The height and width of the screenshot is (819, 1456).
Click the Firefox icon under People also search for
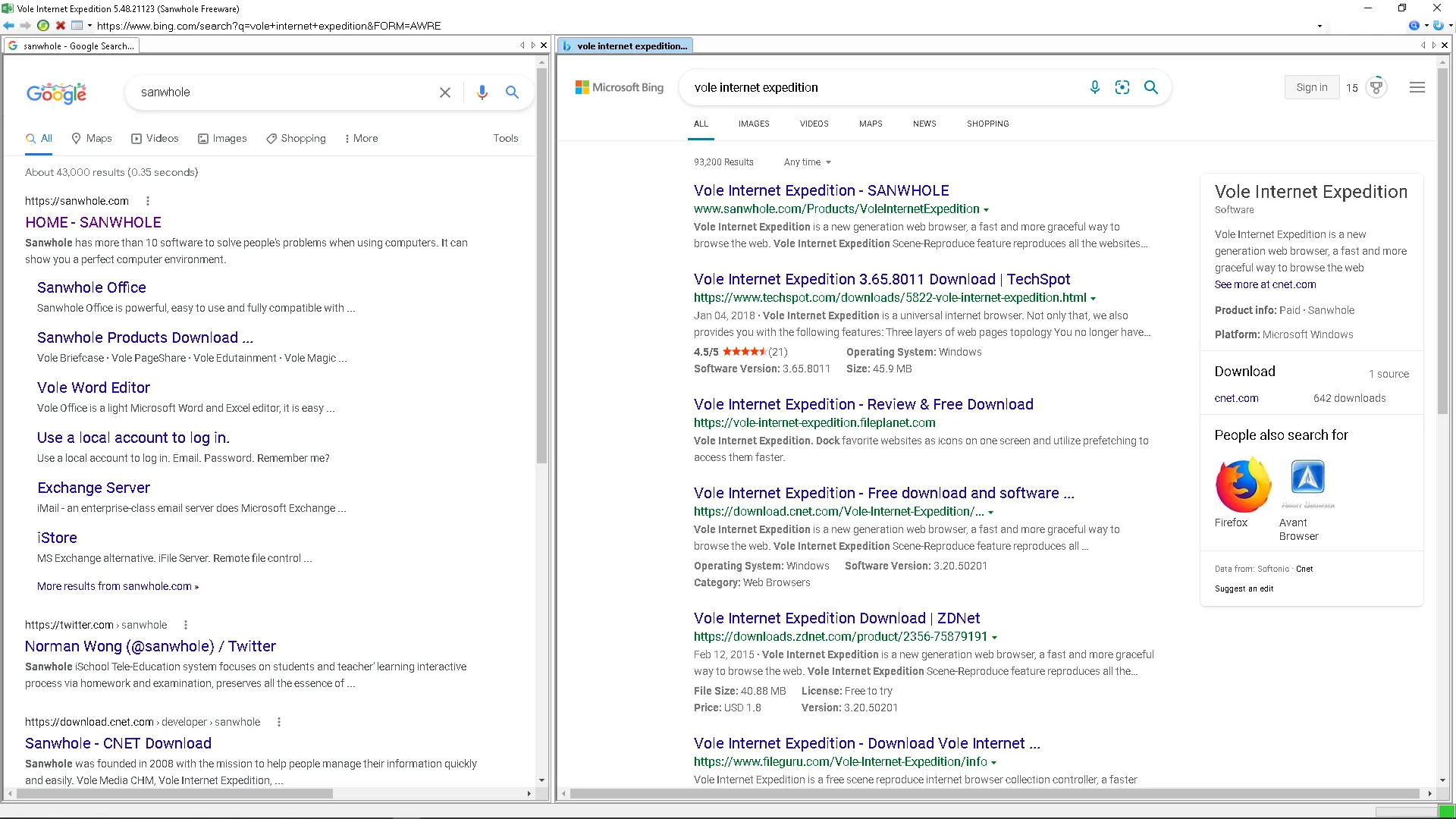(x=1243, y=483)
